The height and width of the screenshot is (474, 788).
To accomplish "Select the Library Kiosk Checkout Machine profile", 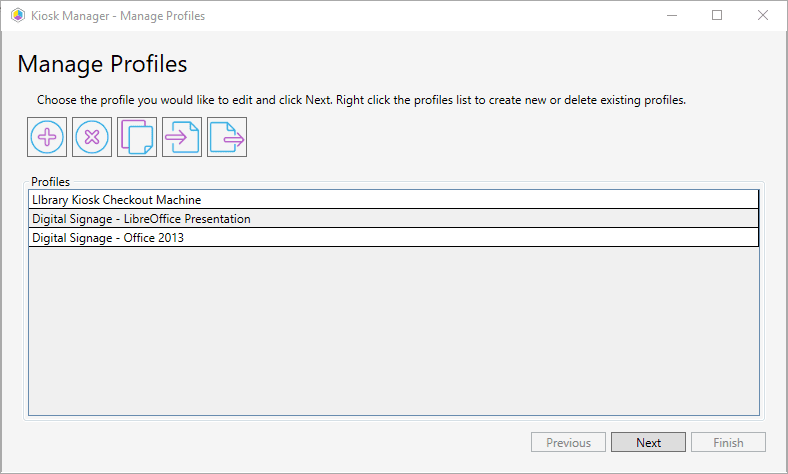I will (116, 200).
